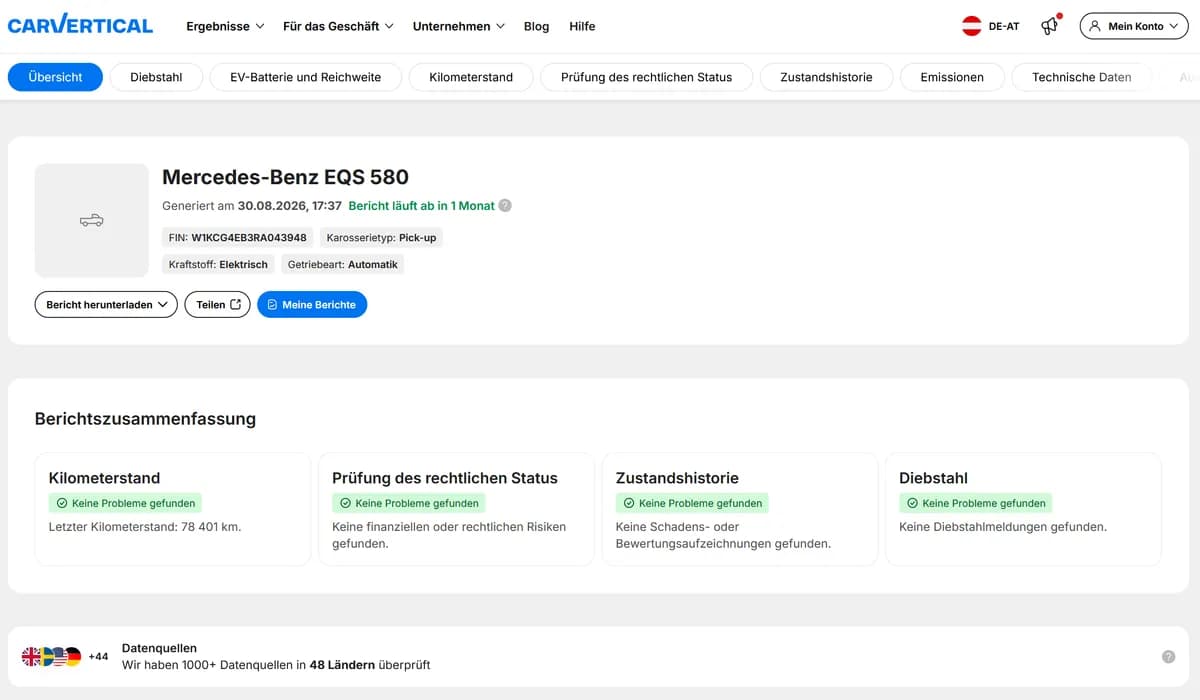The image size is (1200, 700).
Task: Switch to the Kilometerstand tab
Action: pos(471,77)
